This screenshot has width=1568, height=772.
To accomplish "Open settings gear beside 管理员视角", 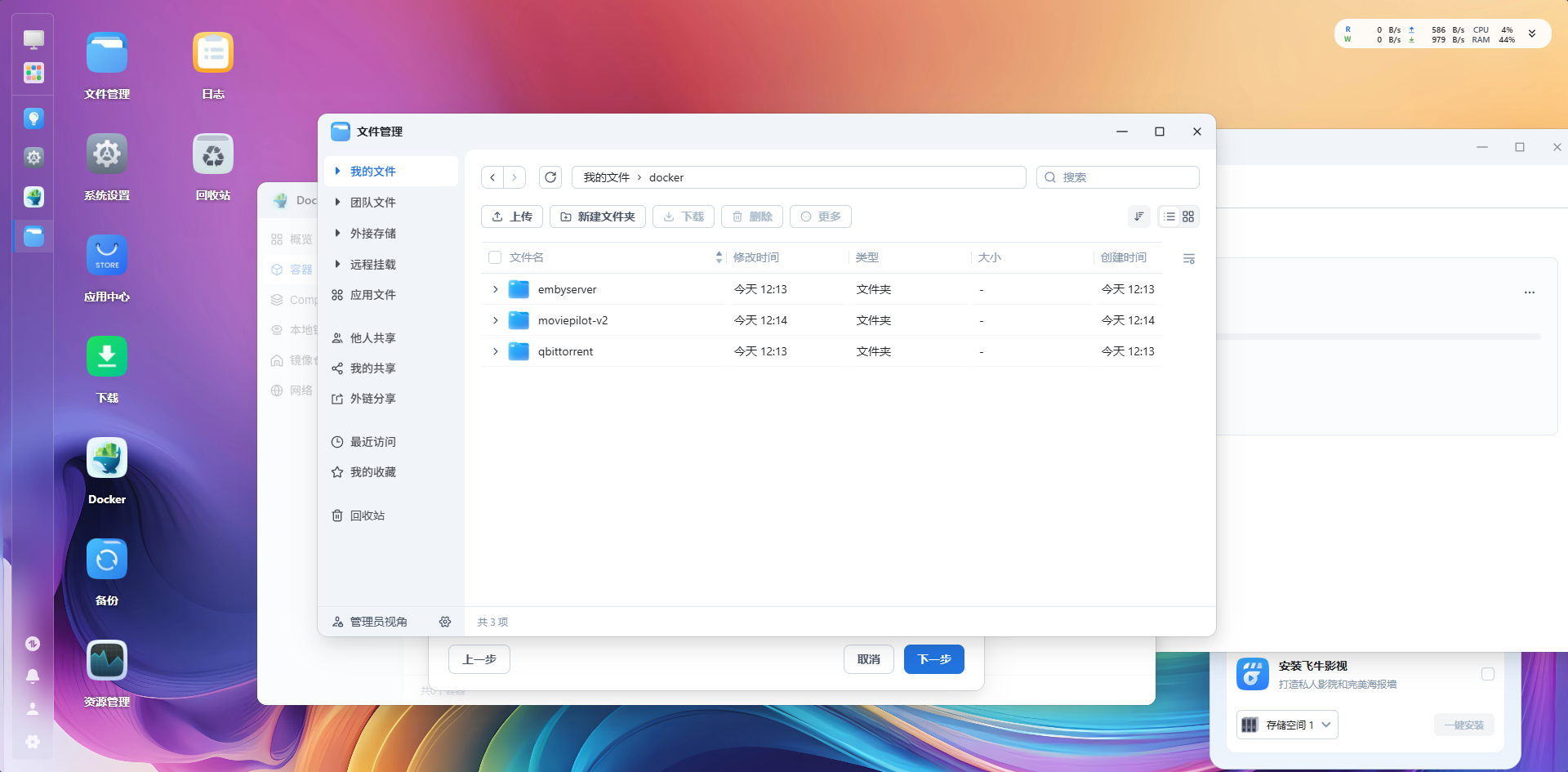I will coord(445,622).
